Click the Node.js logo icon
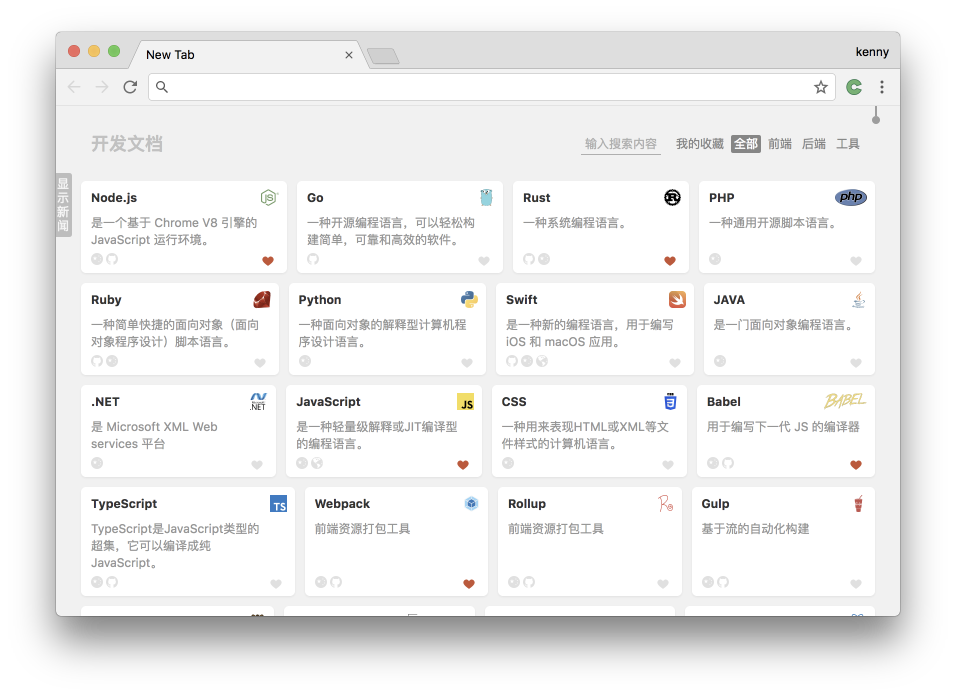The height and width of the screenshot is (696, 956). (269, 197)
